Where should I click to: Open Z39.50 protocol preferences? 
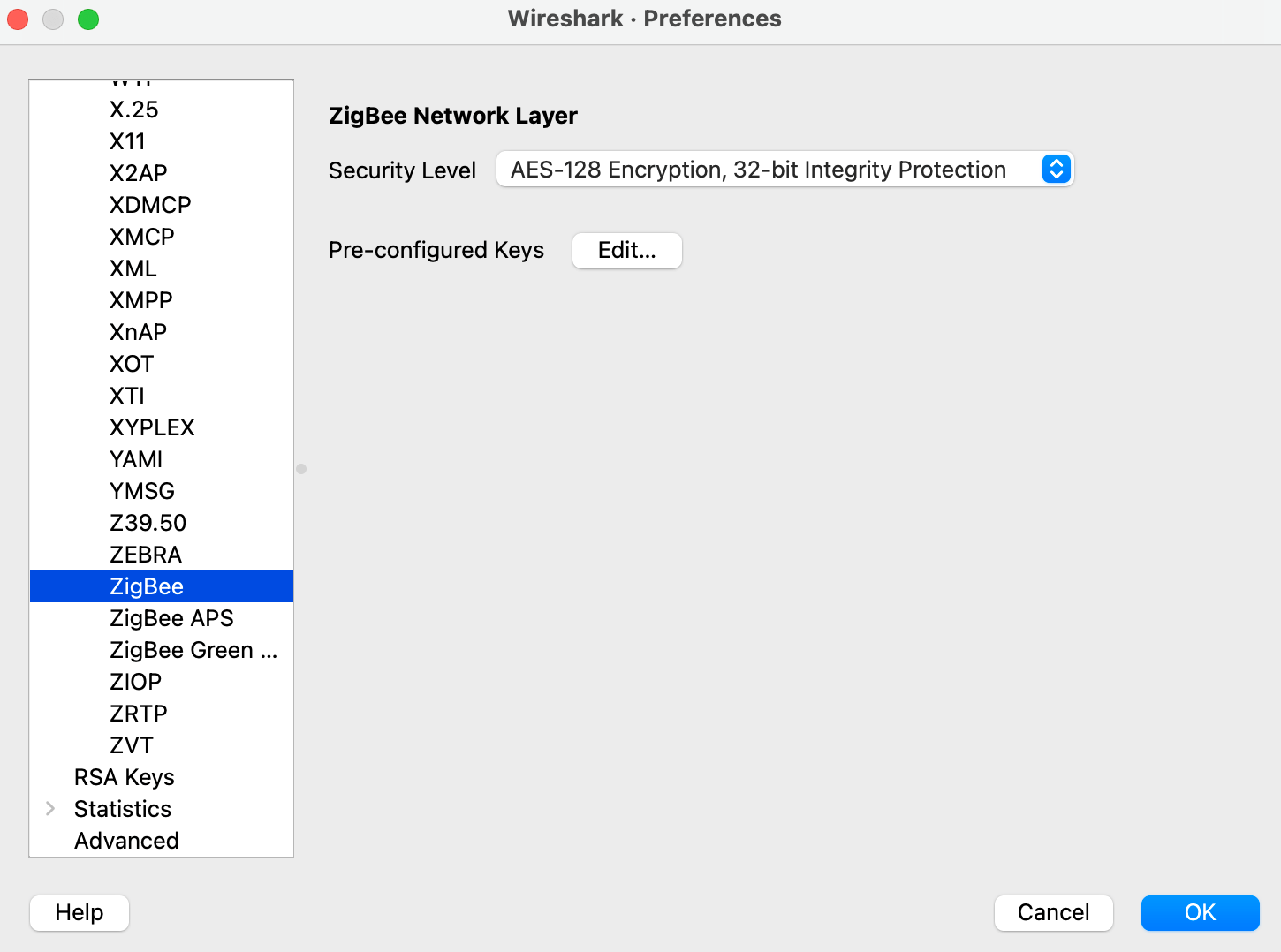[x=148, y=522]
